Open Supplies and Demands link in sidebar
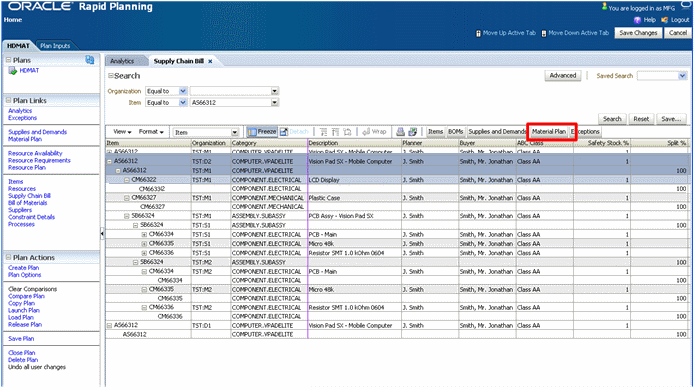This screenshot has height=390, width=696. 37,132
